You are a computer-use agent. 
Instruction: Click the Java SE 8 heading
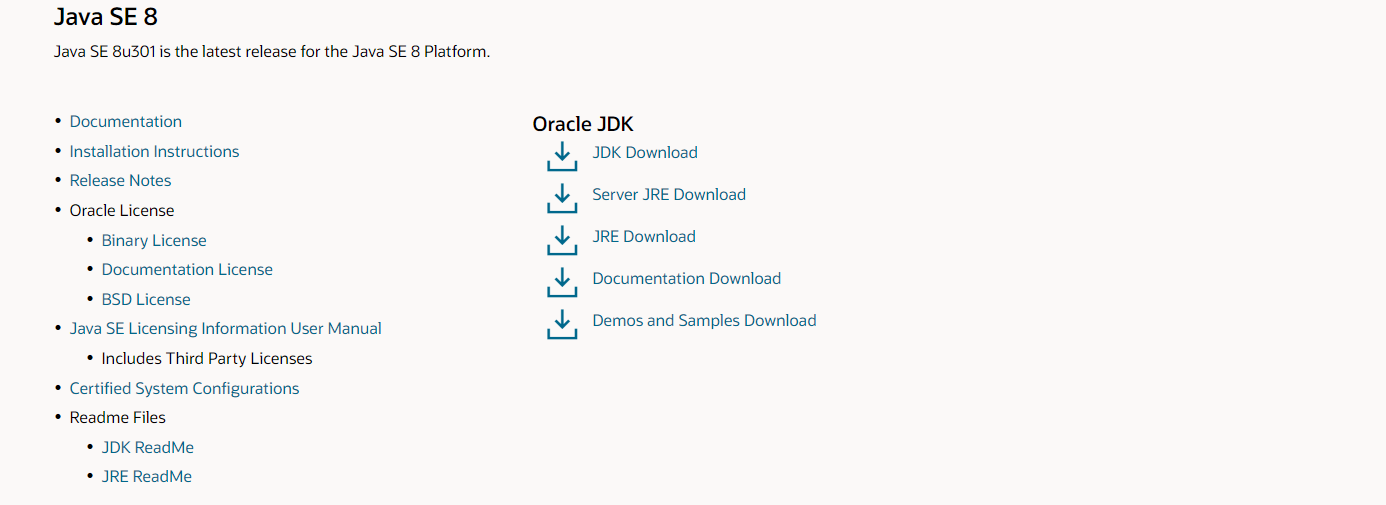[106, 16]
